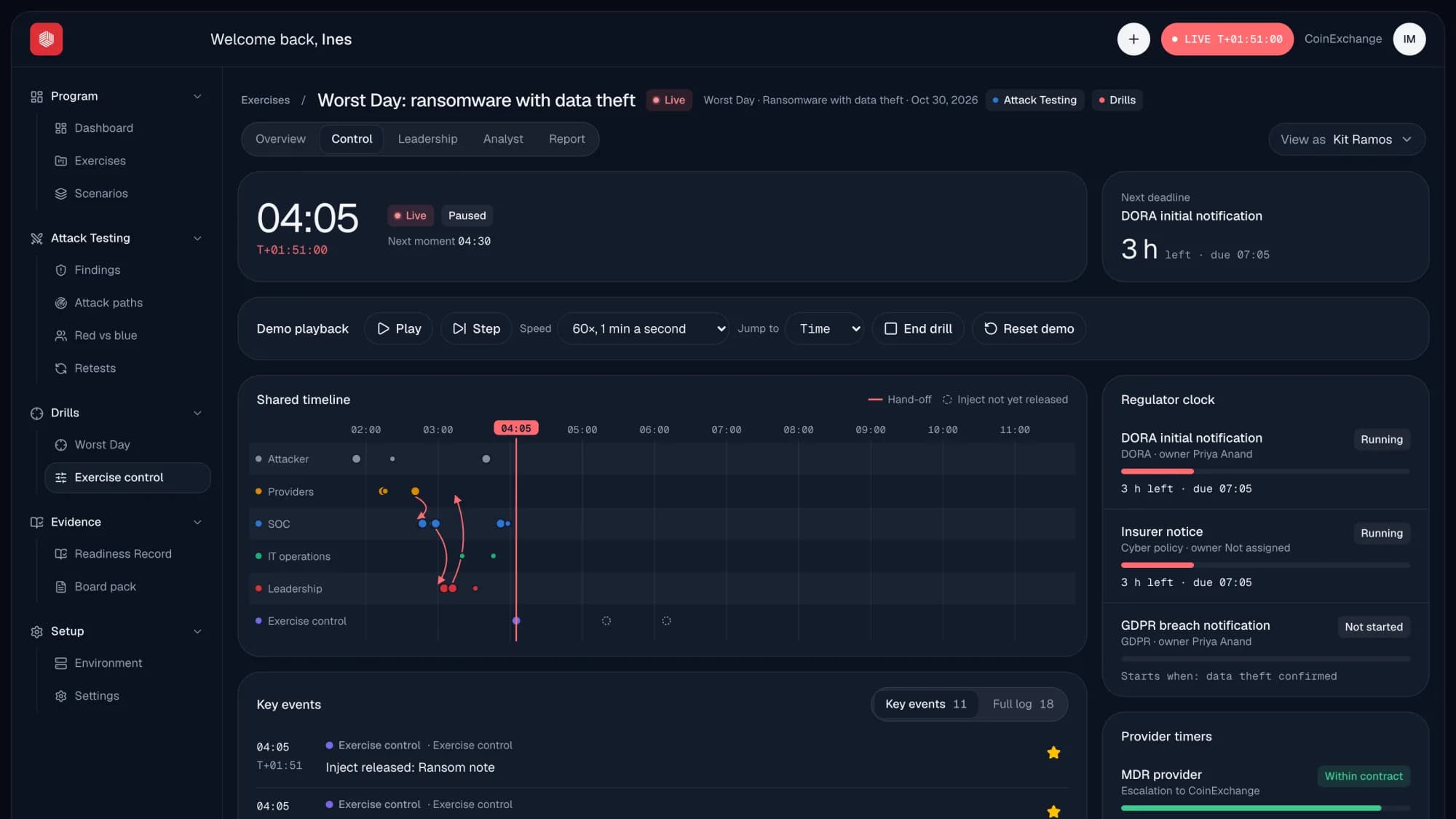This screenshot has height=819, width=1456.
Task: Click the Exercises breadcrumb link
Action: pos(265,100)
